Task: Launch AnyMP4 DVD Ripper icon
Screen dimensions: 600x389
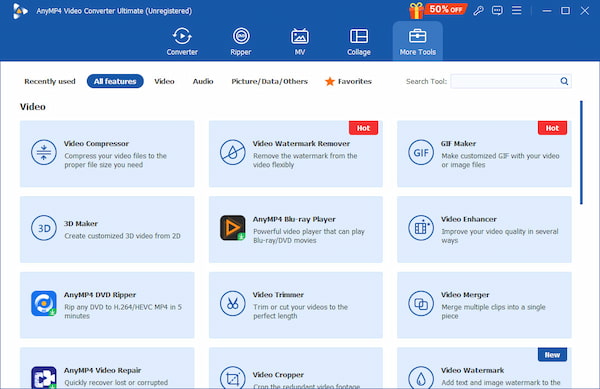Action: (x=44, y=303)
